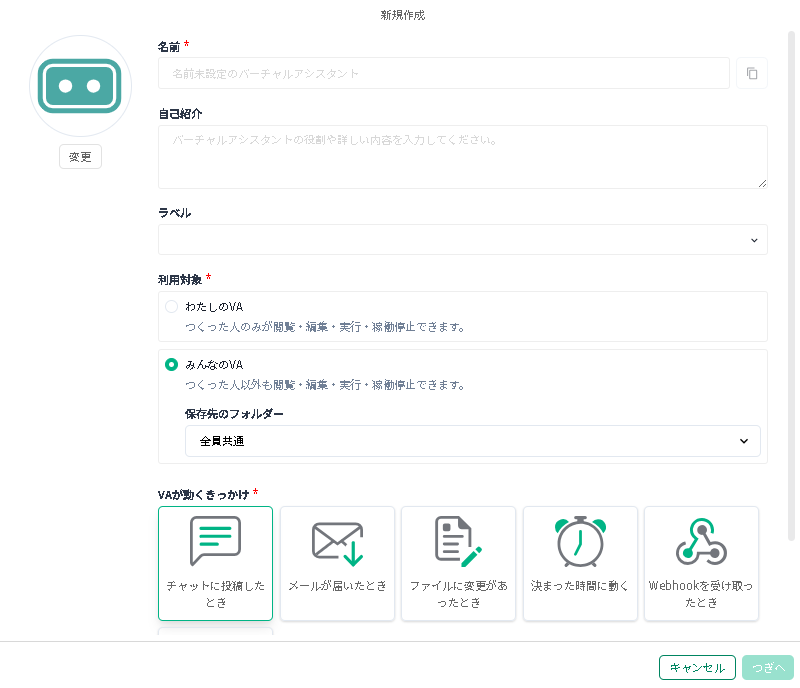The width and height of the screenshot is (800, 688).
Task: Select the scheduled time clock icon
Action: pyautogui.click(x=580, y=541)
